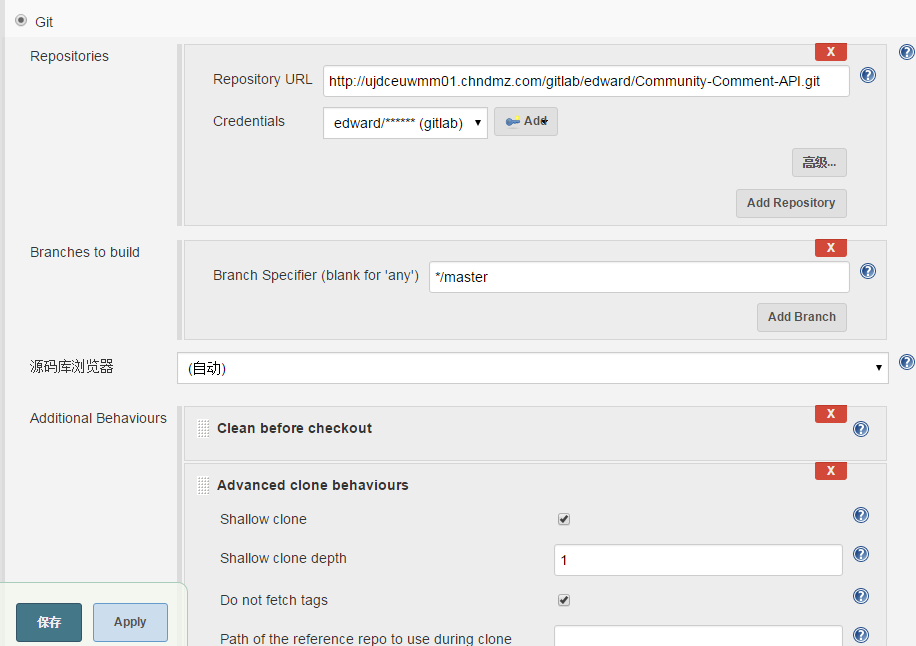Click the 保存 save button
The height and width of the screenshot is (646, 916).
[x=49, y=623]
